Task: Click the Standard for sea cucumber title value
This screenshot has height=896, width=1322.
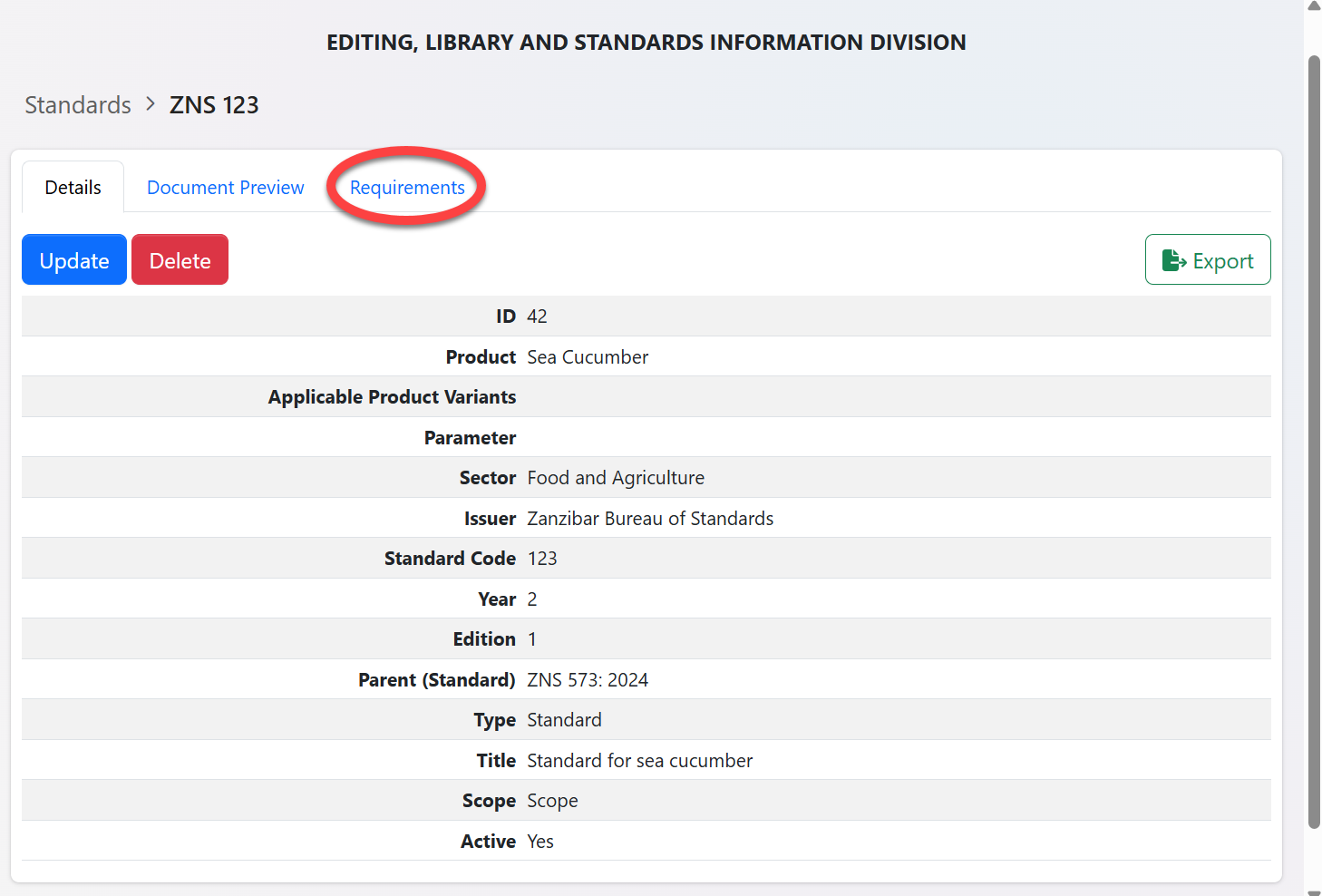Action: [639, 761]
